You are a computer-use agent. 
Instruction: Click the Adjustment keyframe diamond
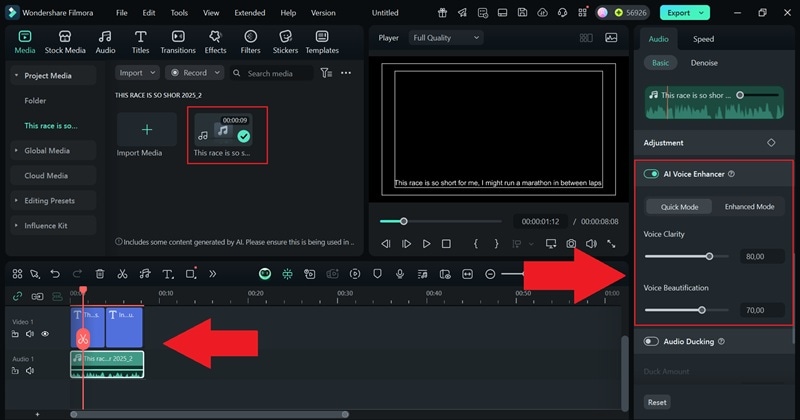771,143
